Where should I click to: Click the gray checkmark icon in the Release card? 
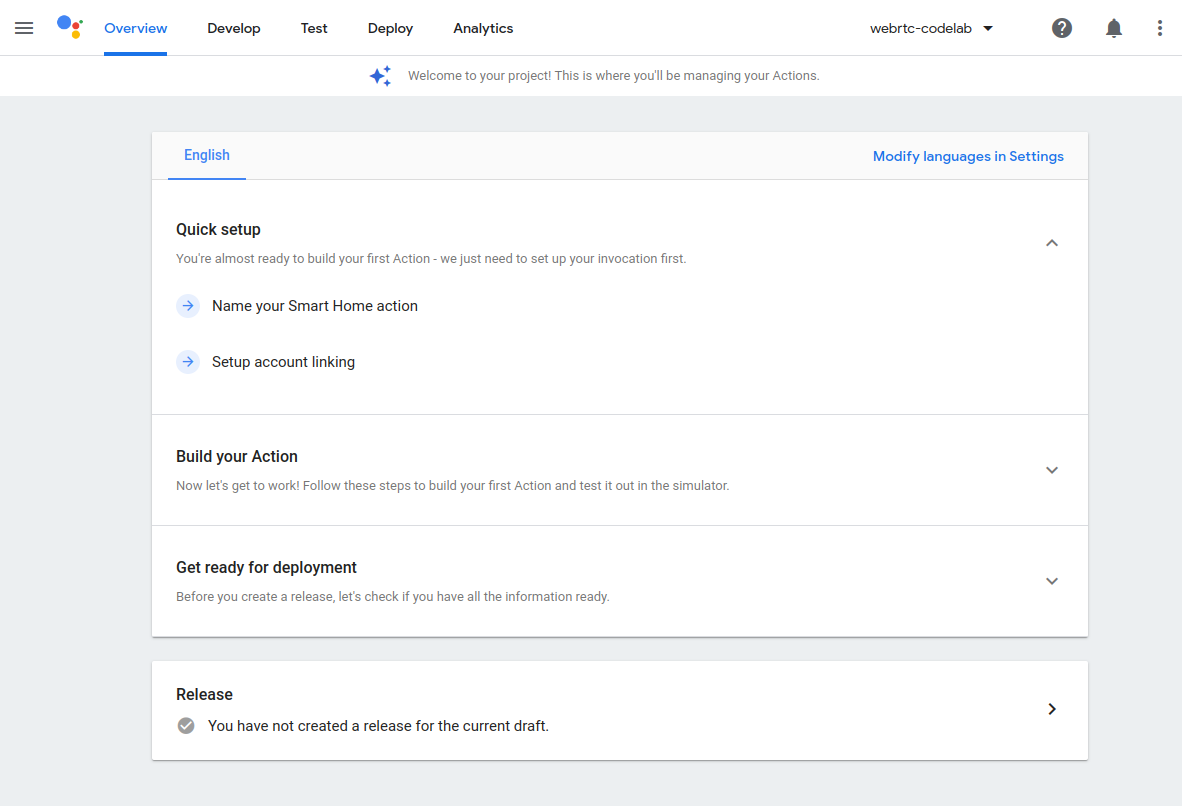pos(186,725)
